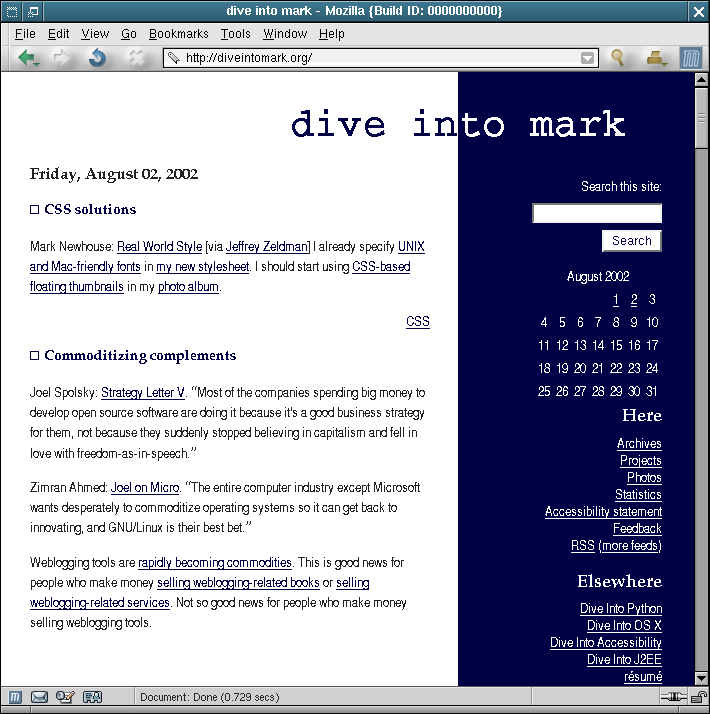710x714 pixels.
Task: Visit the Dive Into Accessibility link
Action: [x=606, y=643]
